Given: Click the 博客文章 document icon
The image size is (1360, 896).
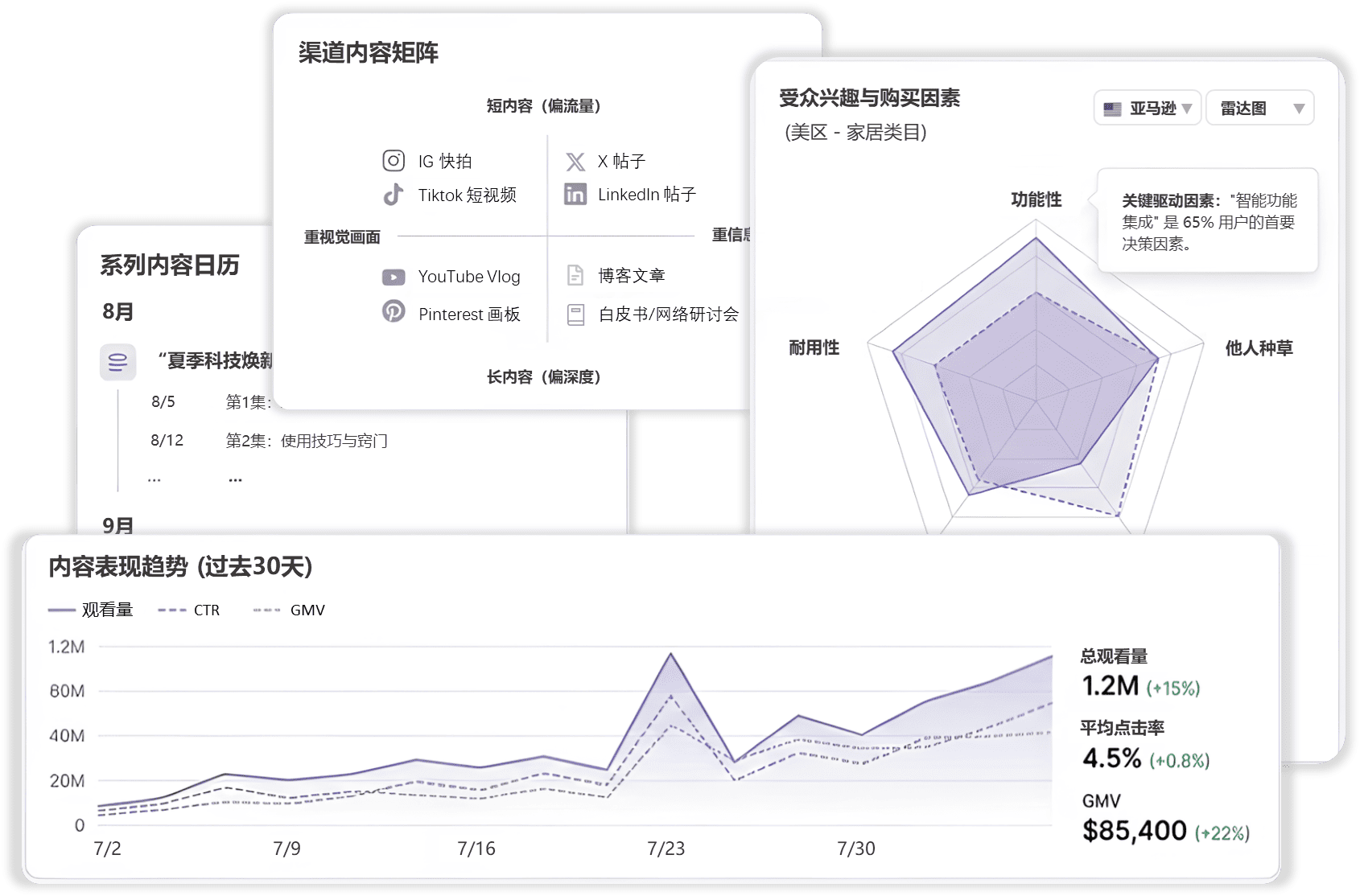Looking at the screenshot, I should [575, 275].
